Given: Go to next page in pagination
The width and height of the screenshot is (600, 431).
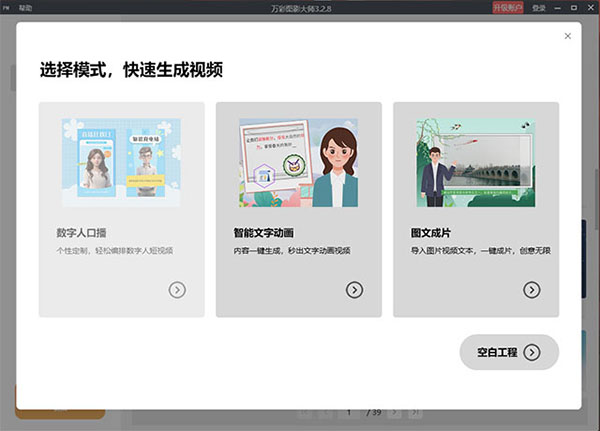Looking at the screenshot, I should coord(397,412).
